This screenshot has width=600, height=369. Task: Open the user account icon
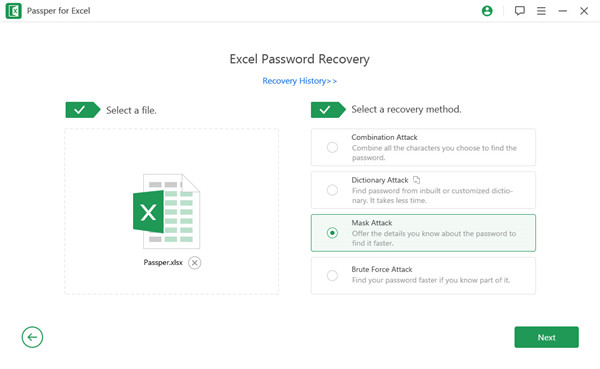pyautogui.click(x=487, y=11)
